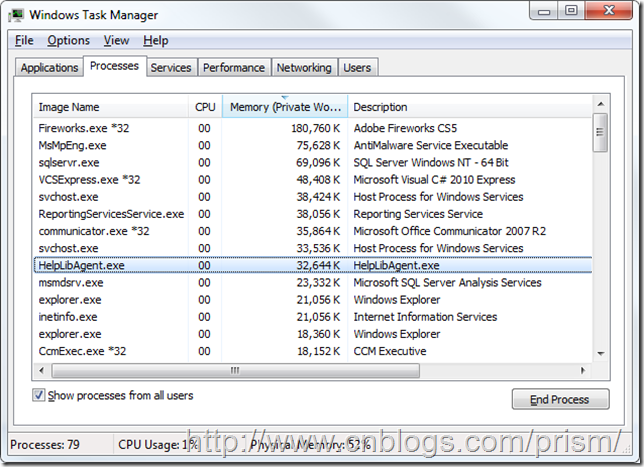Image resolution: width=644 pixels, height=467 pixels.
Task: Select the inetinfo.exe process
Action: (x=313, y=317)
